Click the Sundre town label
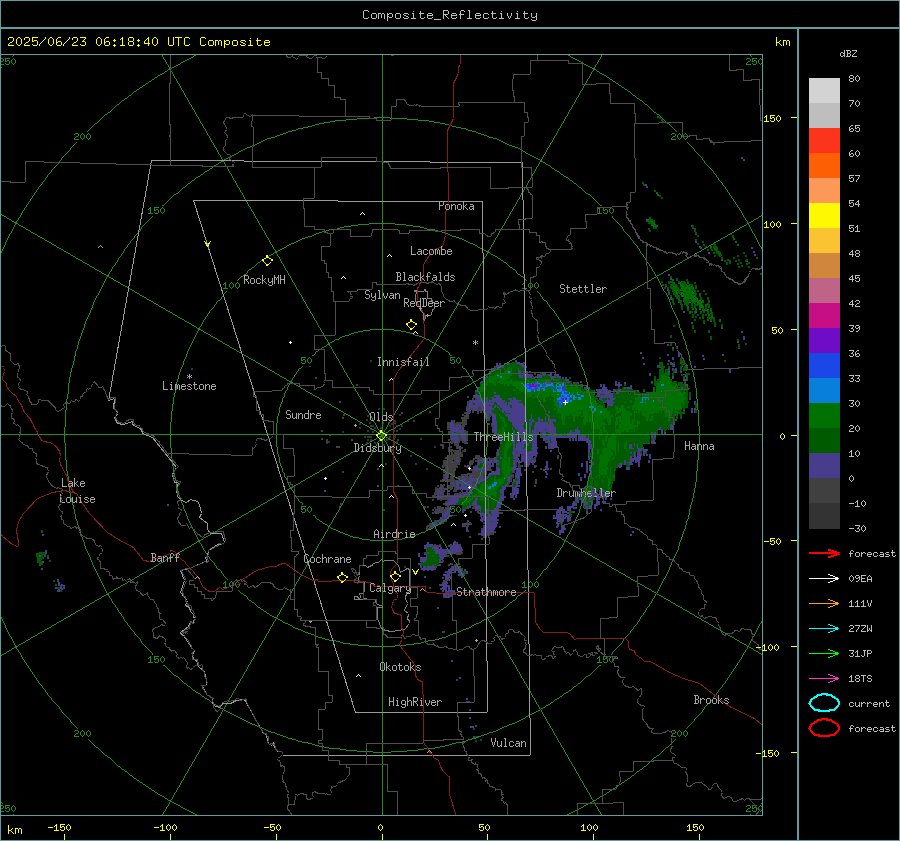 [x=303, y=415]
